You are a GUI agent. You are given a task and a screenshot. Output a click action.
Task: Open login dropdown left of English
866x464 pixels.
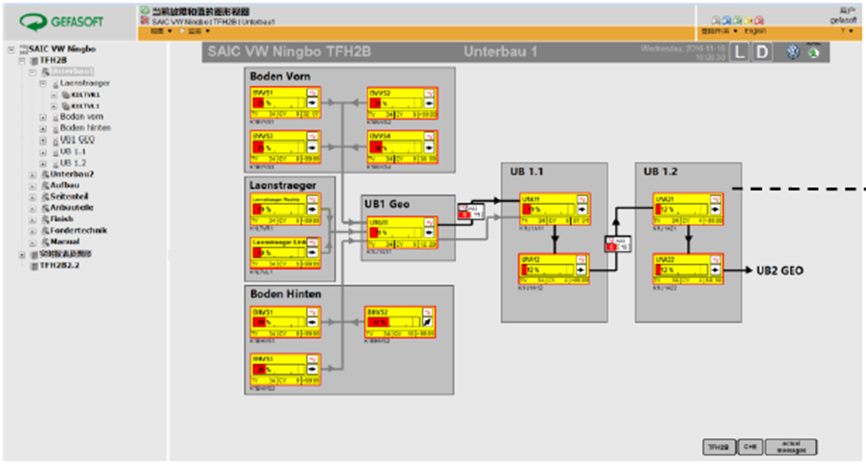pos(719,31)
